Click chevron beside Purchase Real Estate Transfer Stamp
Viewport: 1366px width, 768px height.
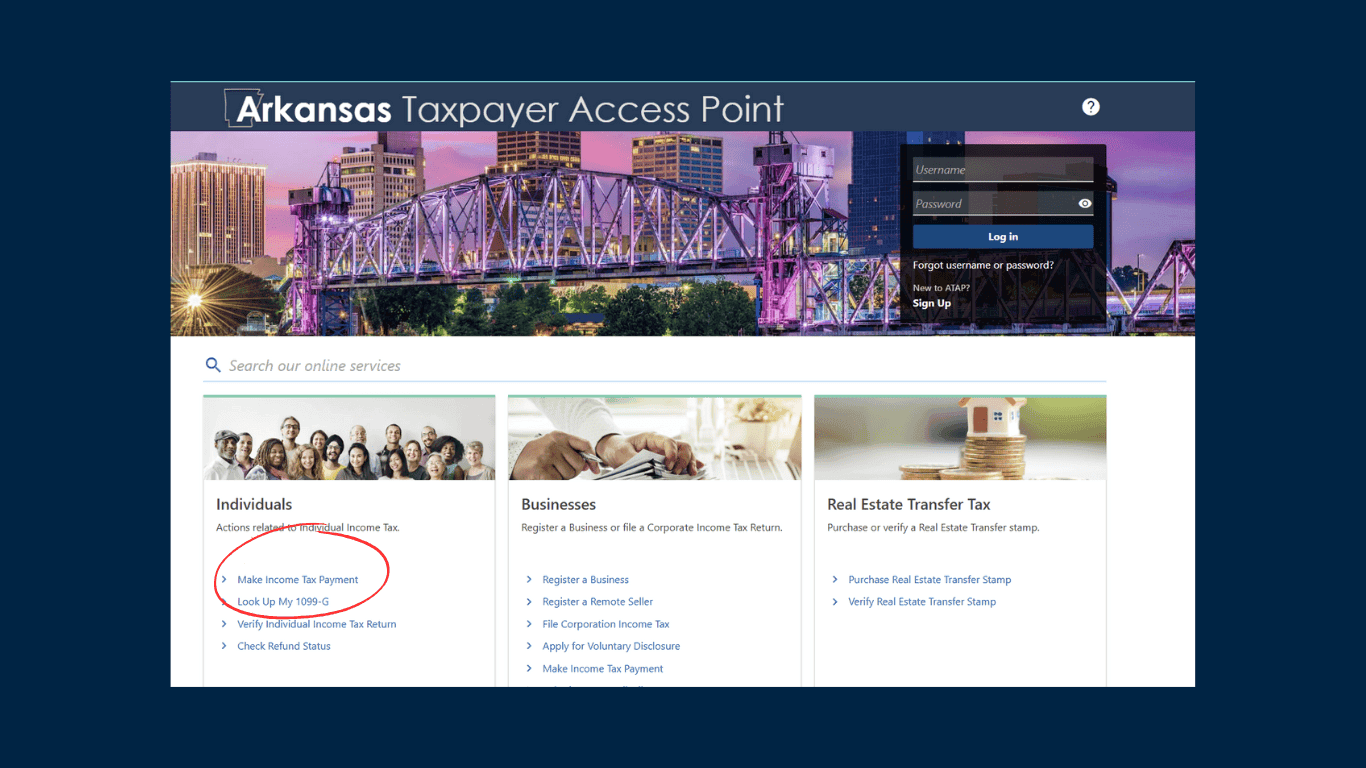(836, 580)
